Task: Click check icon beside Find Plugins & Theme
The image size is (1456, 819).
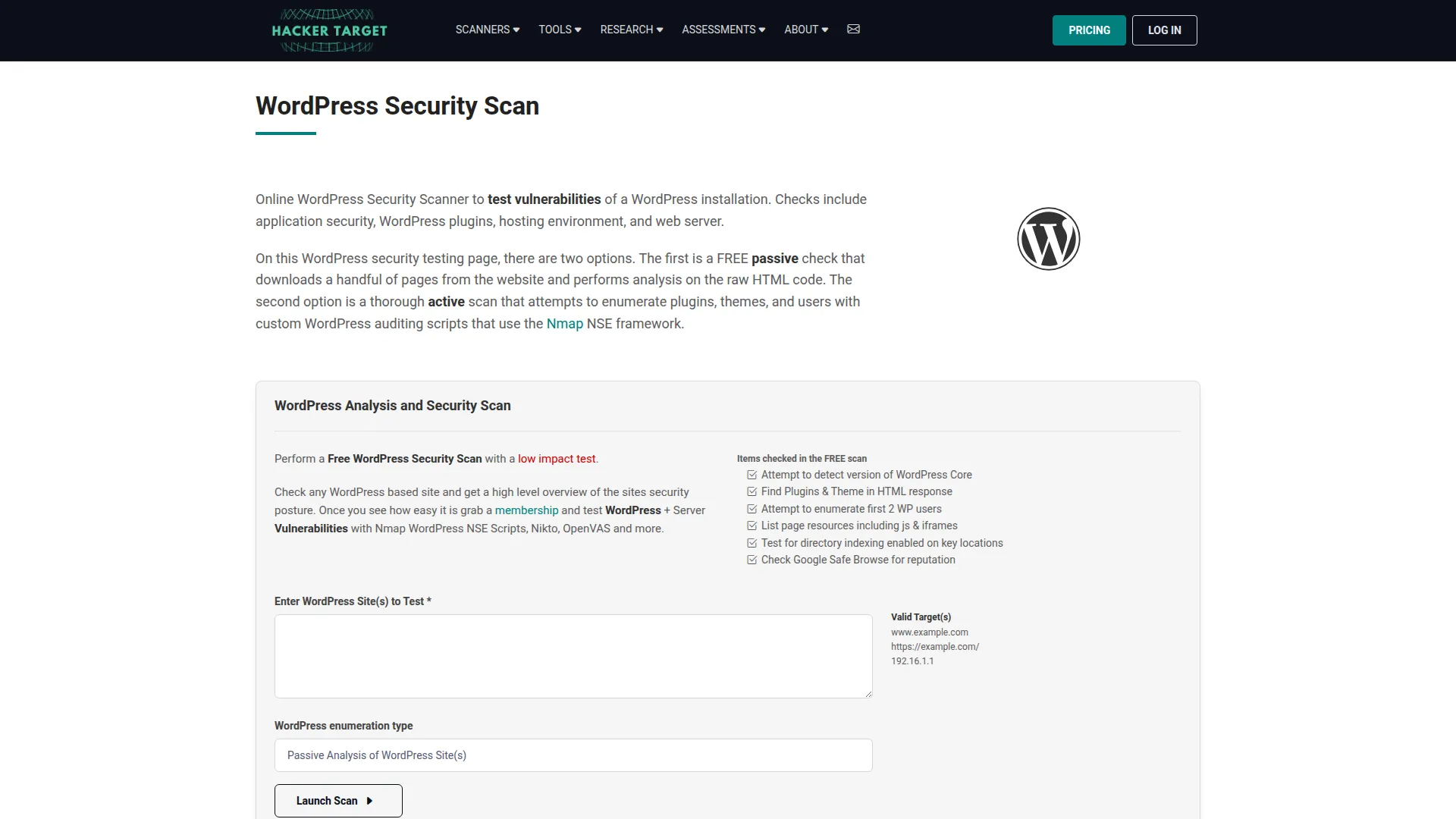Action: (752, 491)
